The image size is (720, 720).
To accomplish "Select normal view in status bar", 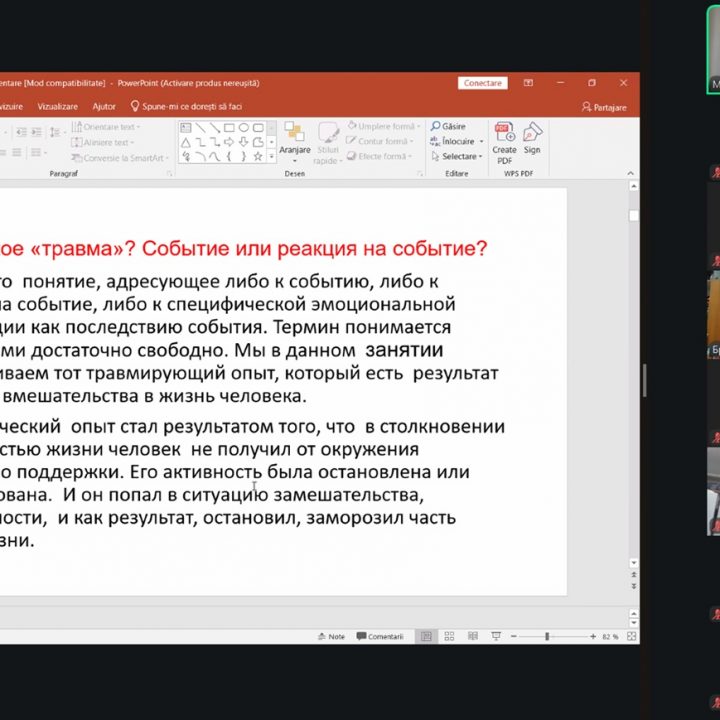I will click(x=427, y=636).
